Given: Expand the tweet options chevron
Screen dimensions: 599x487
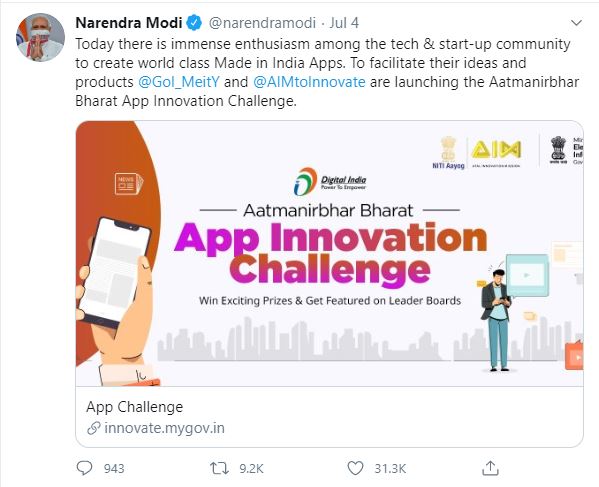Looking at the screenshot, I should 576,23.
